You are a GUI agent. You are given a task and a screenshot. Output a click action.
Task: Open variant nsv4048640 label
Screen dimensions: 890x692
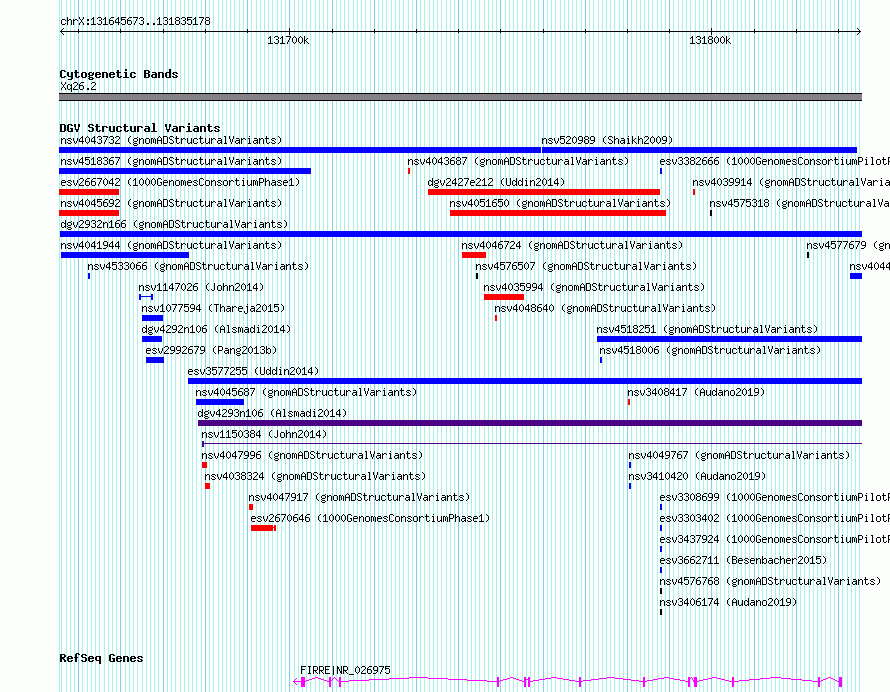(605, 308)
